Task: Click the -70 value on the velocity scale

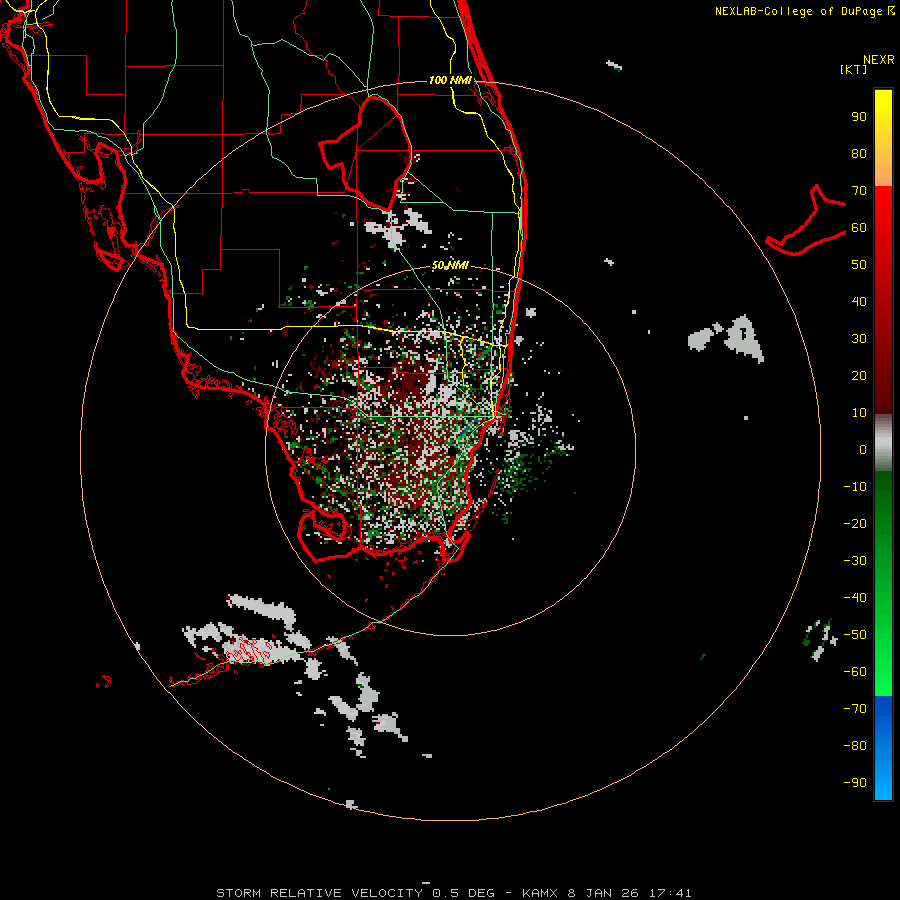Action: (855, 709)
